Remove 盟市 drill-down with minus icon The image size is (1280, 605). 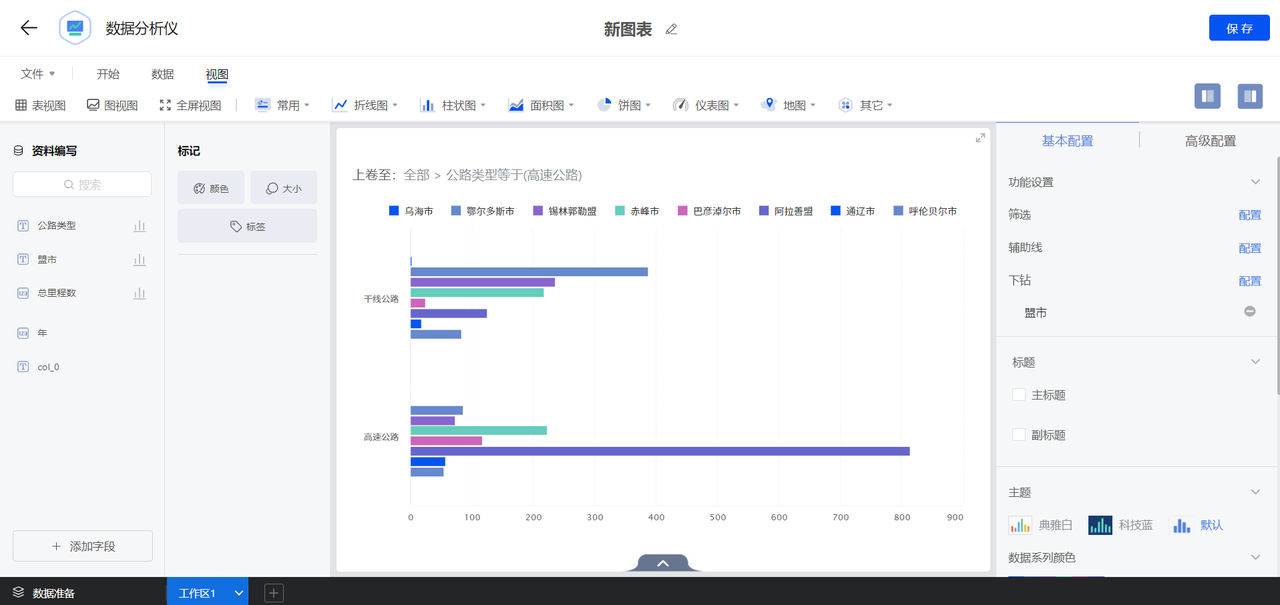pyautogui.click(x=1249, y=312)
